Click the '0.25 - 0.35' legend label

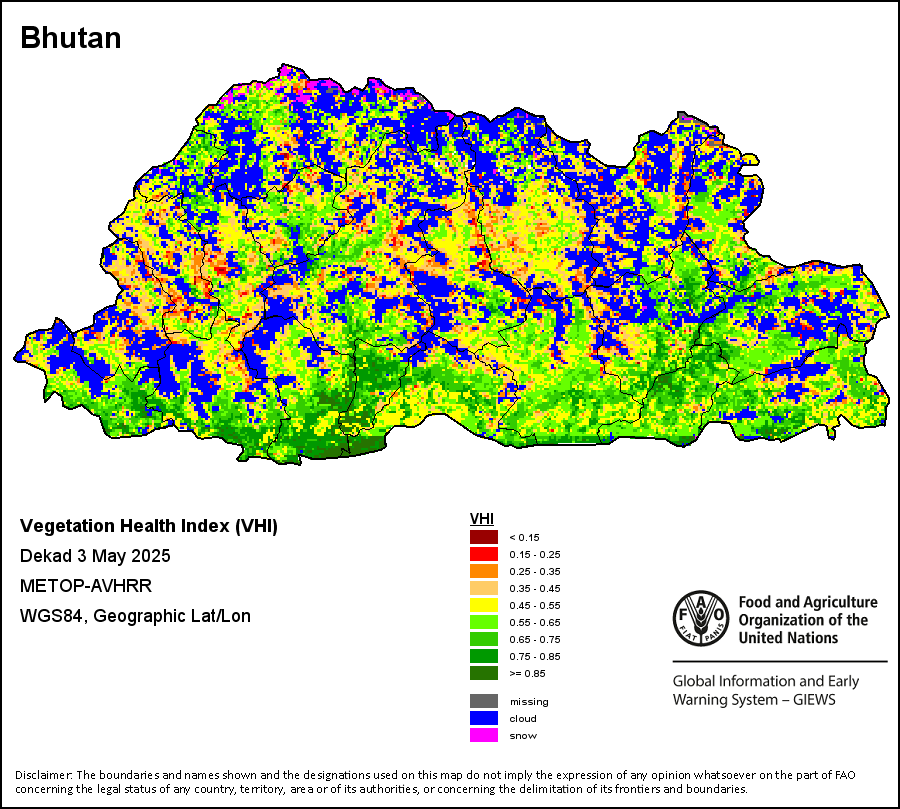(x=535, y=572)
